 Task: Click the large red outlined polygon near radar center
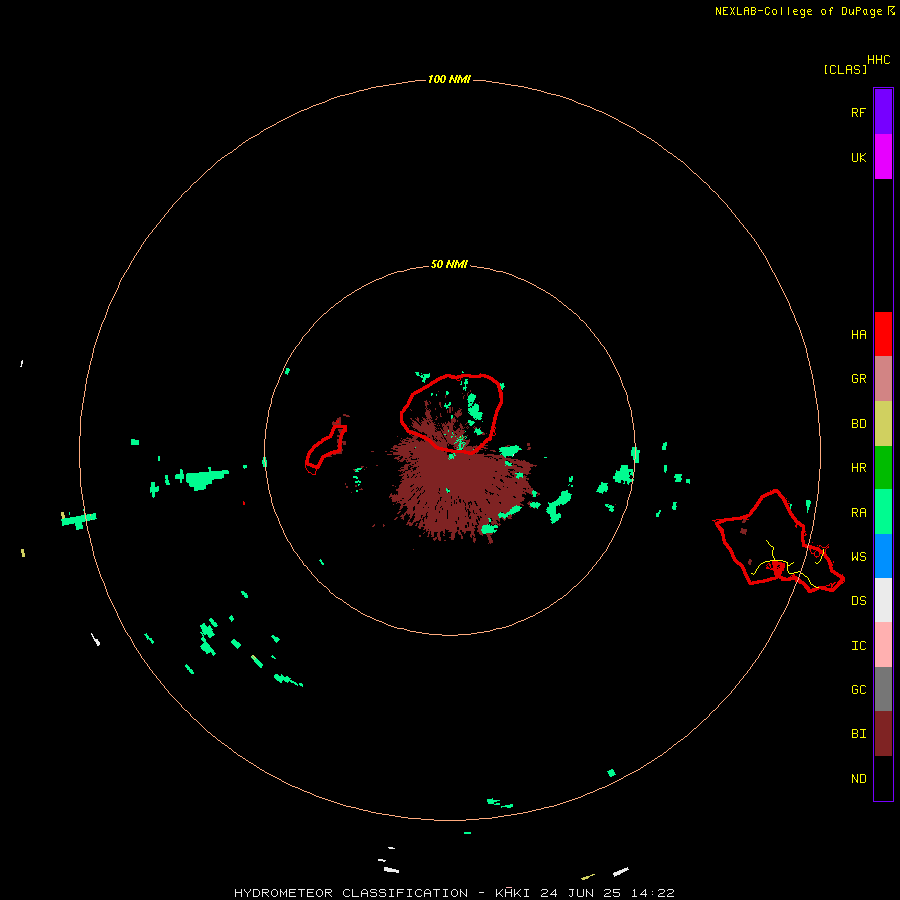click(452, 413)
